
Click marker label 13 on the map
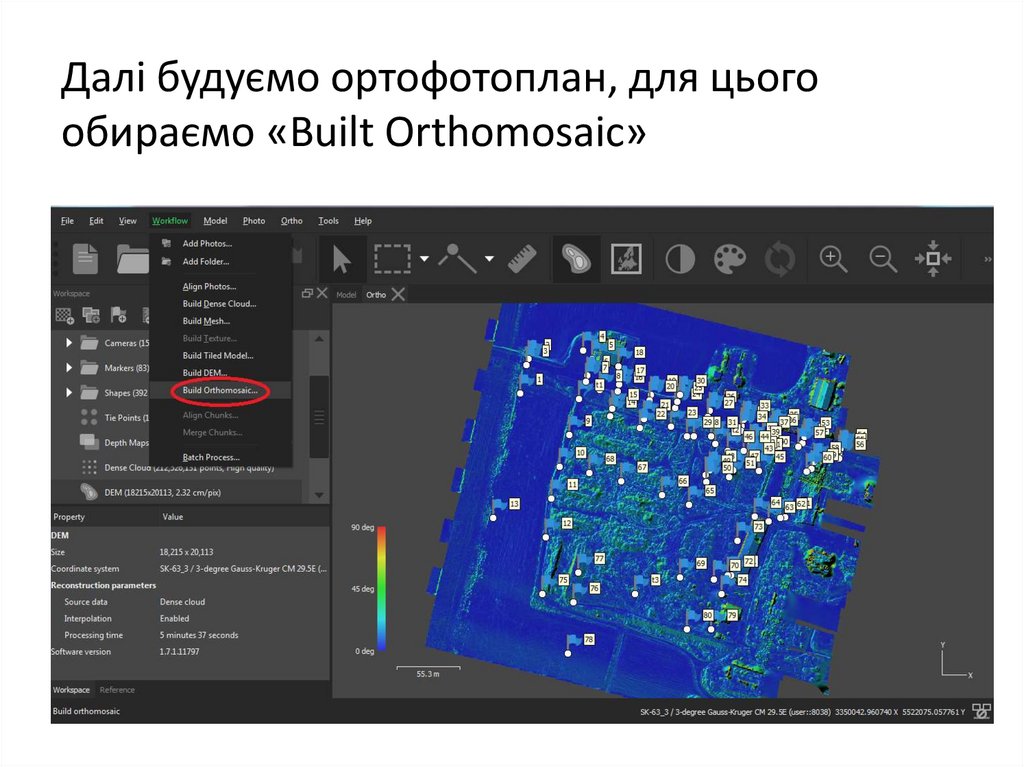(x=515, y=504)
